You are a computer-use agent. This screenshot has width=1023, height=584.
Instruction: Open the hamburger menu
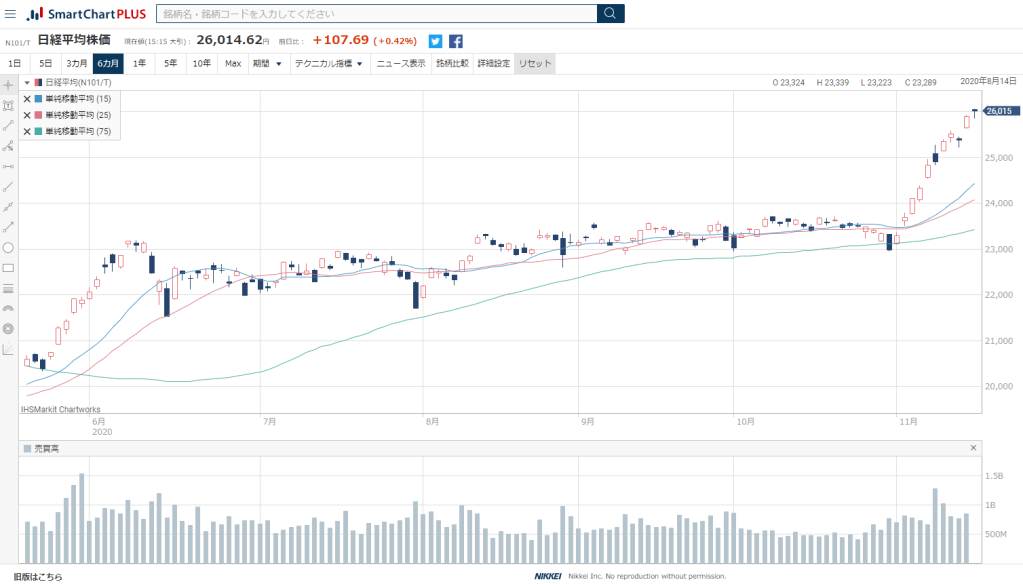tap(10, 14)
